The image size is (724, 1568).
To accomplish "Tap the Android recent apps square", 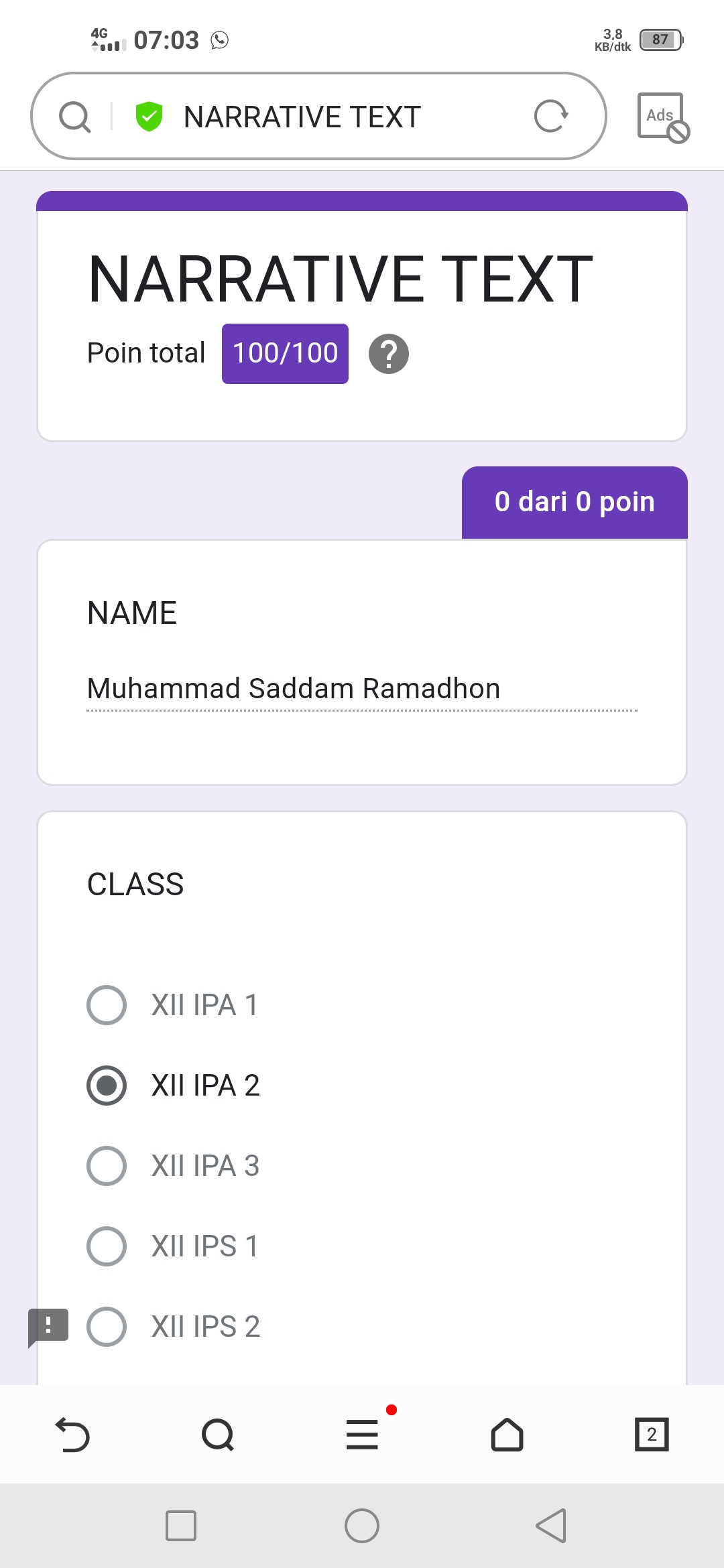I will 181,1526.
